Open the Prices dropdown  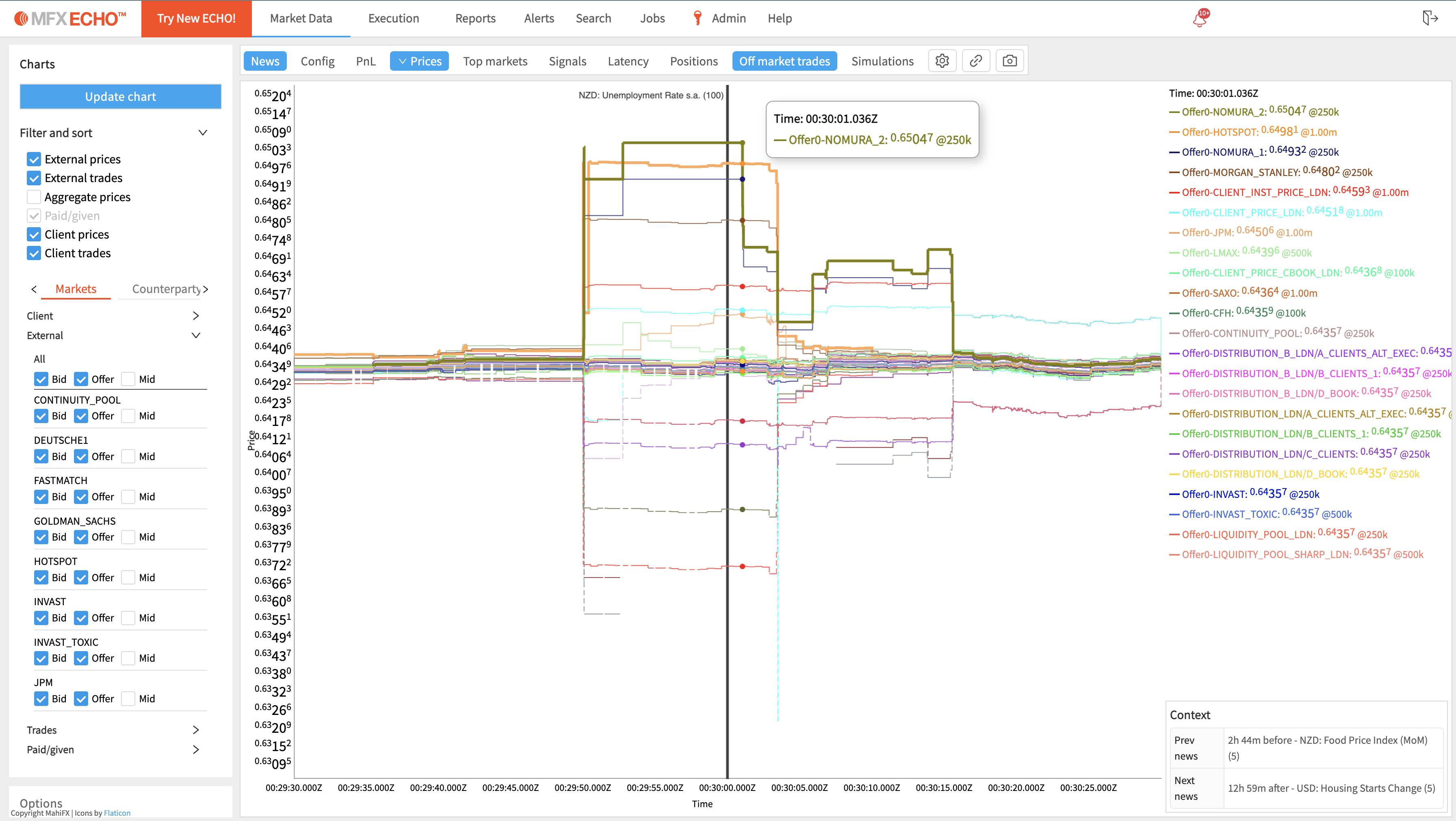coord(419,61)
